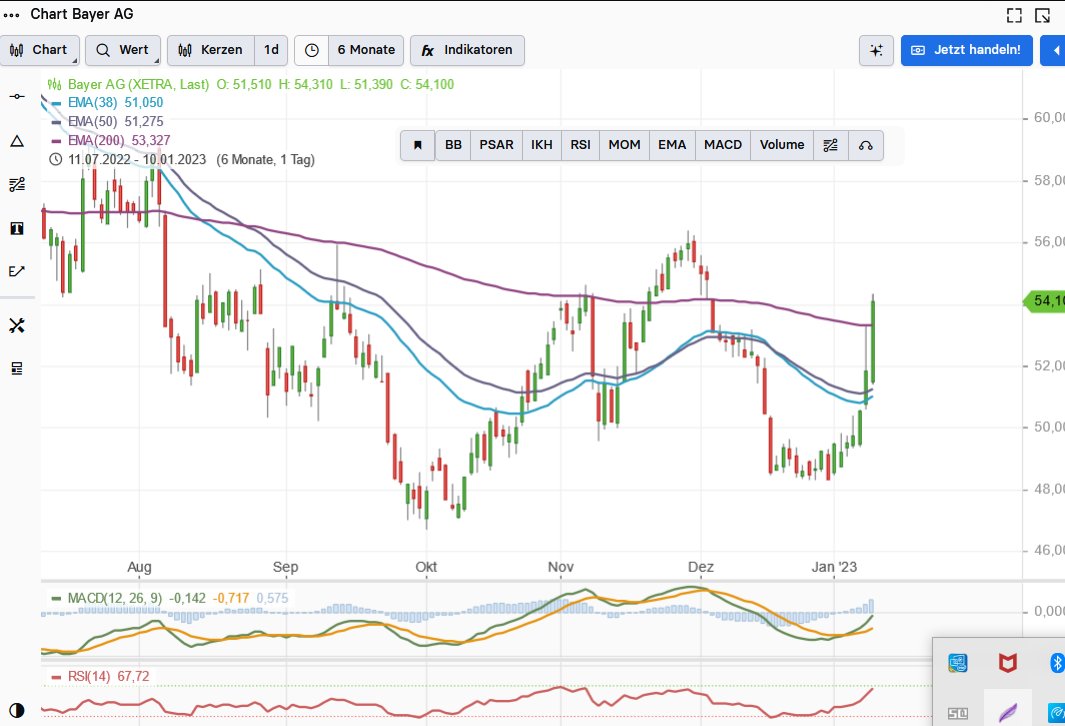
Task: Select the crosshair line tool in sidebar
Action: click(x=17, y=96)
